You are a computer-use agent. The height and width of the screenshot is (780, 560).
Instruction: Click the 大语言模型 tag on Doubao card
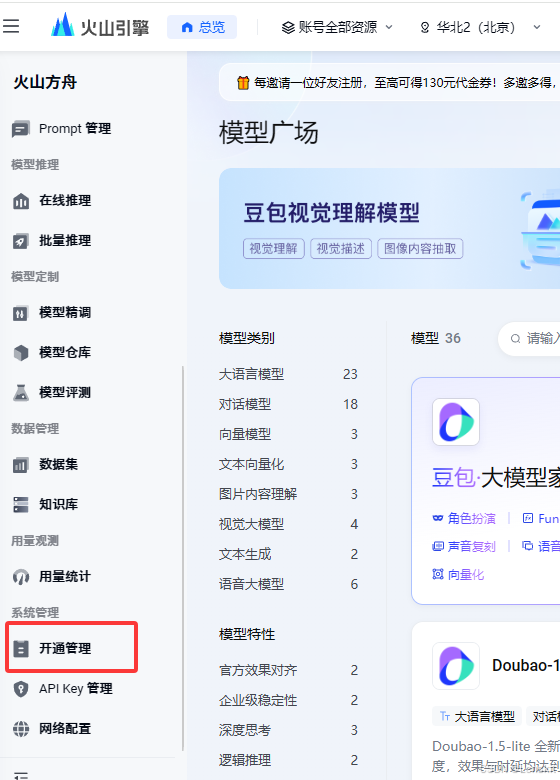[x=477, y=716]
